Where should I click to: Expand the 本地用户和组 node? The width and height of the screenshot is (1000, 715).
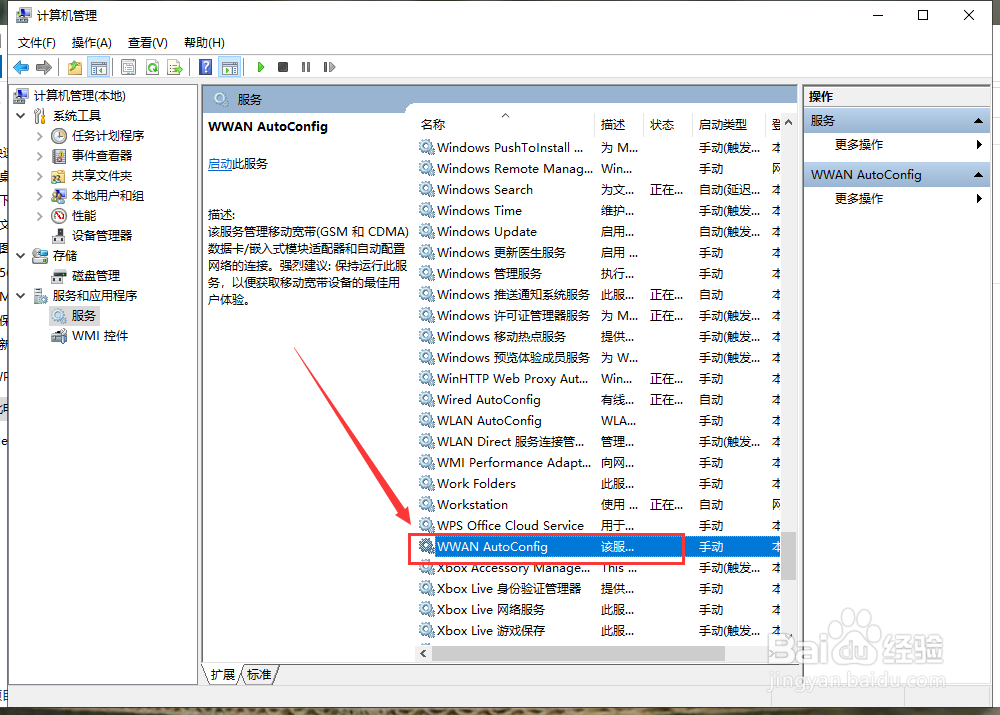pyautogui.click(x=39, y=196)
